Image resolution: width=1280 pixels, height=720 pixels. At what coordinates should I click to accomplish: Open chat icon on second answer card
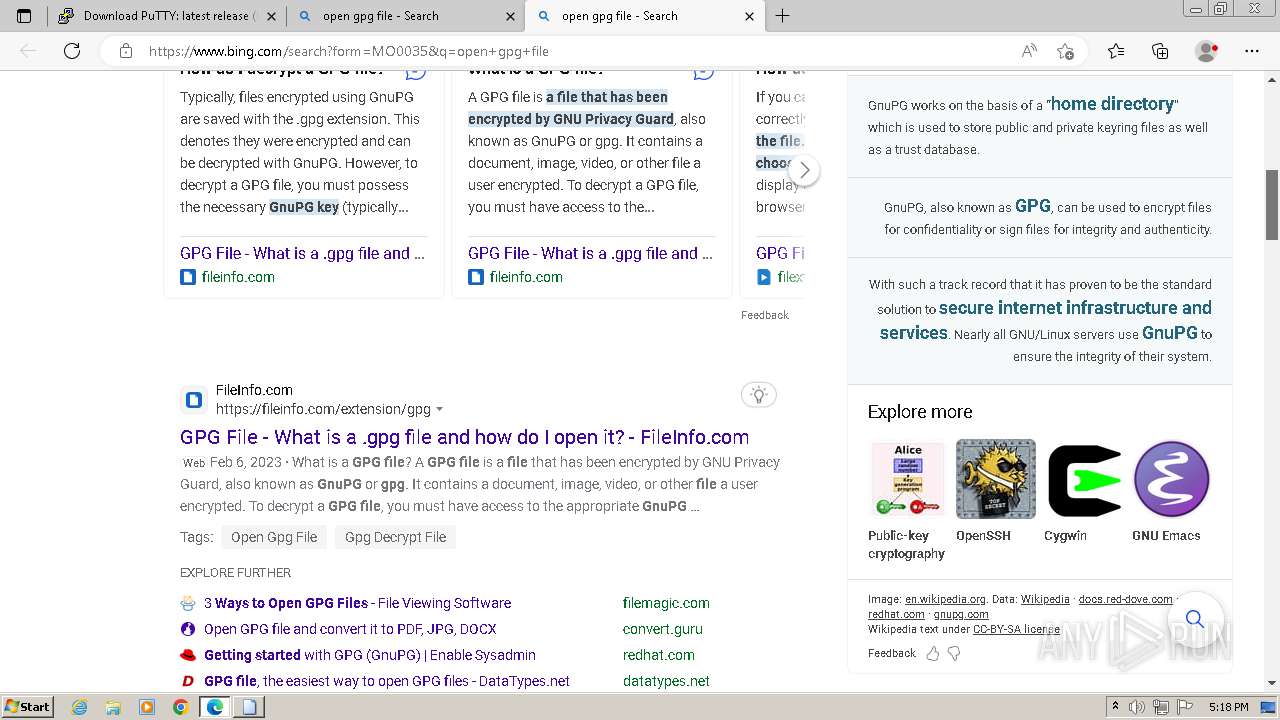pos(704,72)
